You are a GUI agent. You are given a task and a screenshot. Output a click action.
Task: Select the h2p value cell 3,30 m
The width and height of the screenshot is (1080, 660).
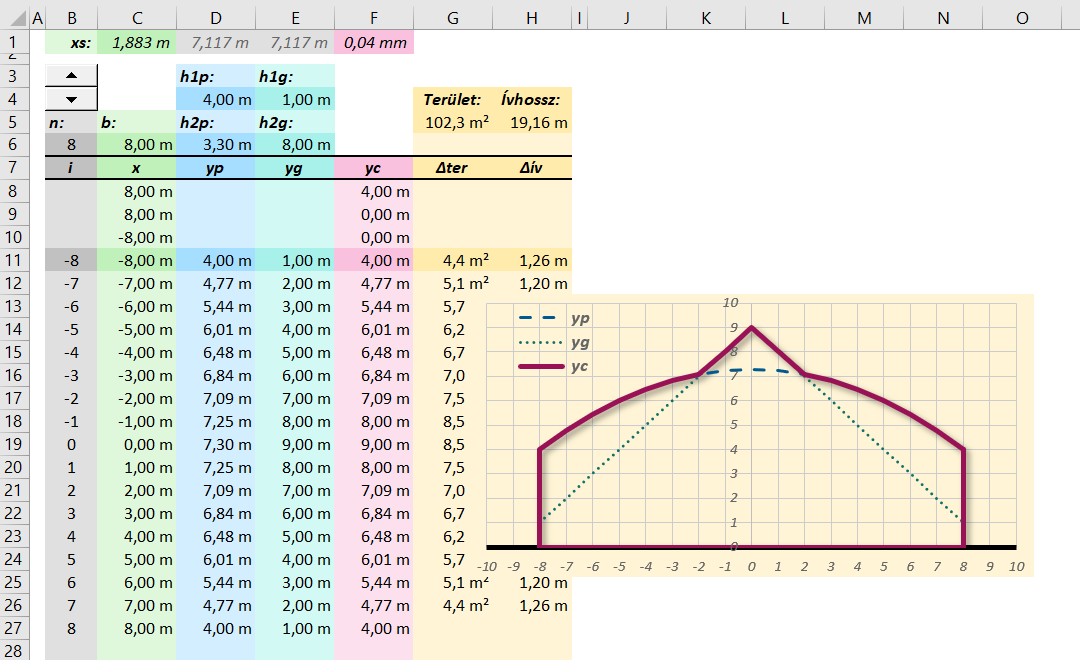pyautogui.click(x=215, y=145)
